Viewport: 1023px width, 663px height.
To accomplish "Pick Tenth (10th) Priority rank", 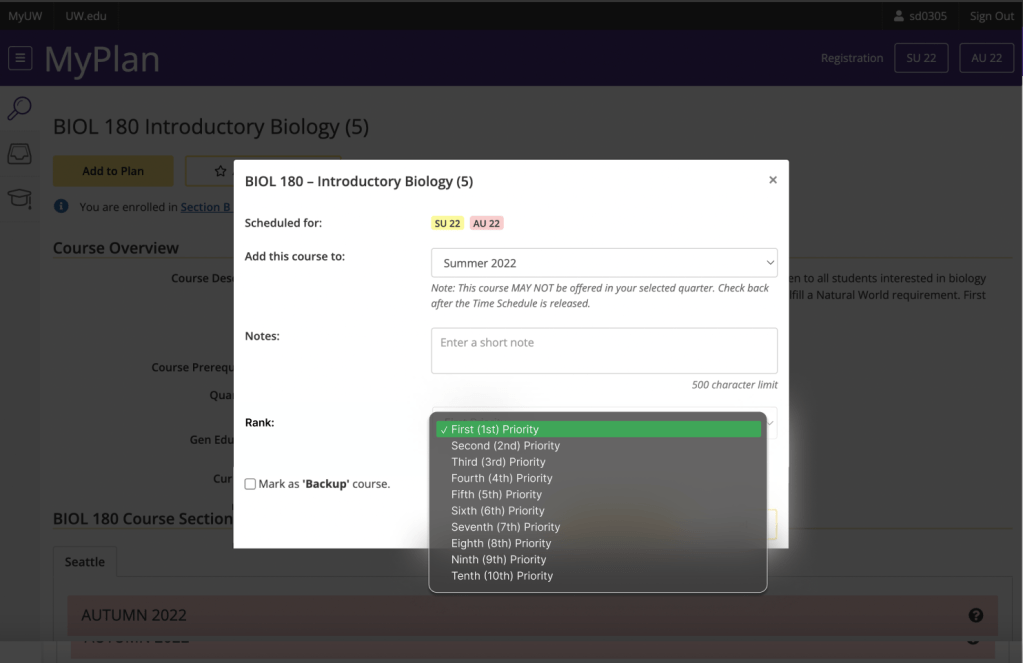I will (x=501, y=576).
